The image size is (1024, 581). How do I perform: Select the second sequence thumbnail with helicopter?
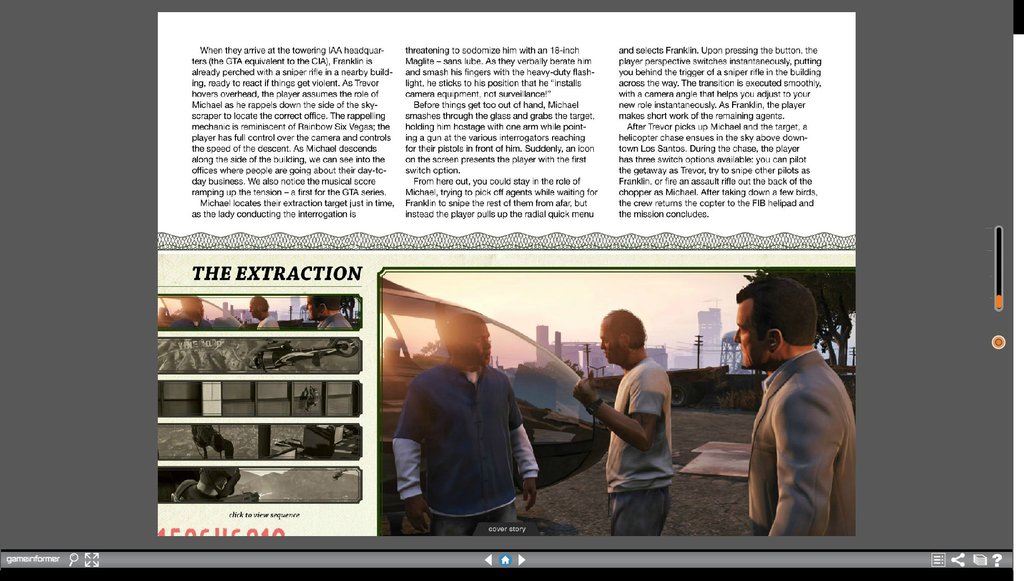point(259,355)
